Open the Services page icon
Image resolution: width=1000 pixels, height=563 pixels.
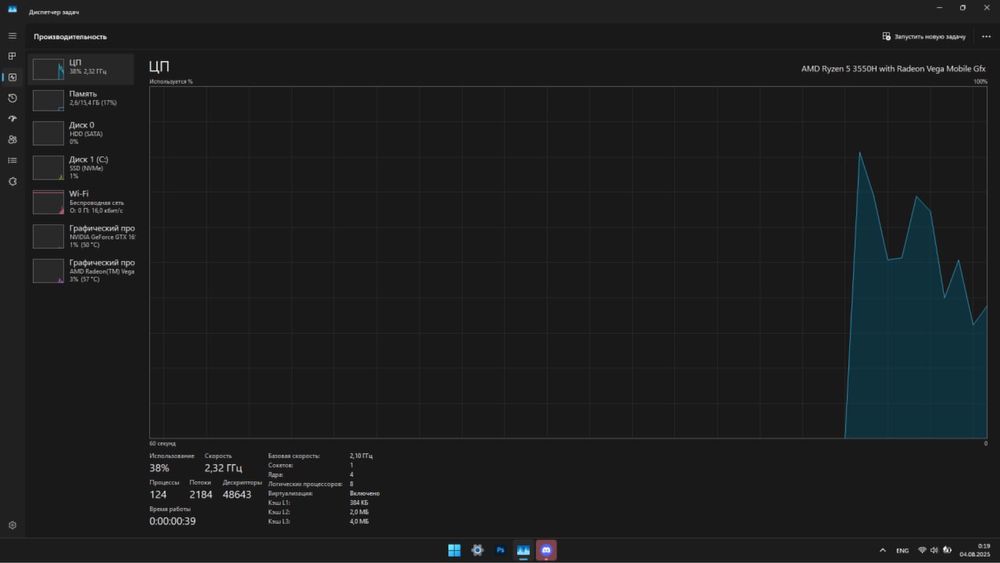pos(12,182)
